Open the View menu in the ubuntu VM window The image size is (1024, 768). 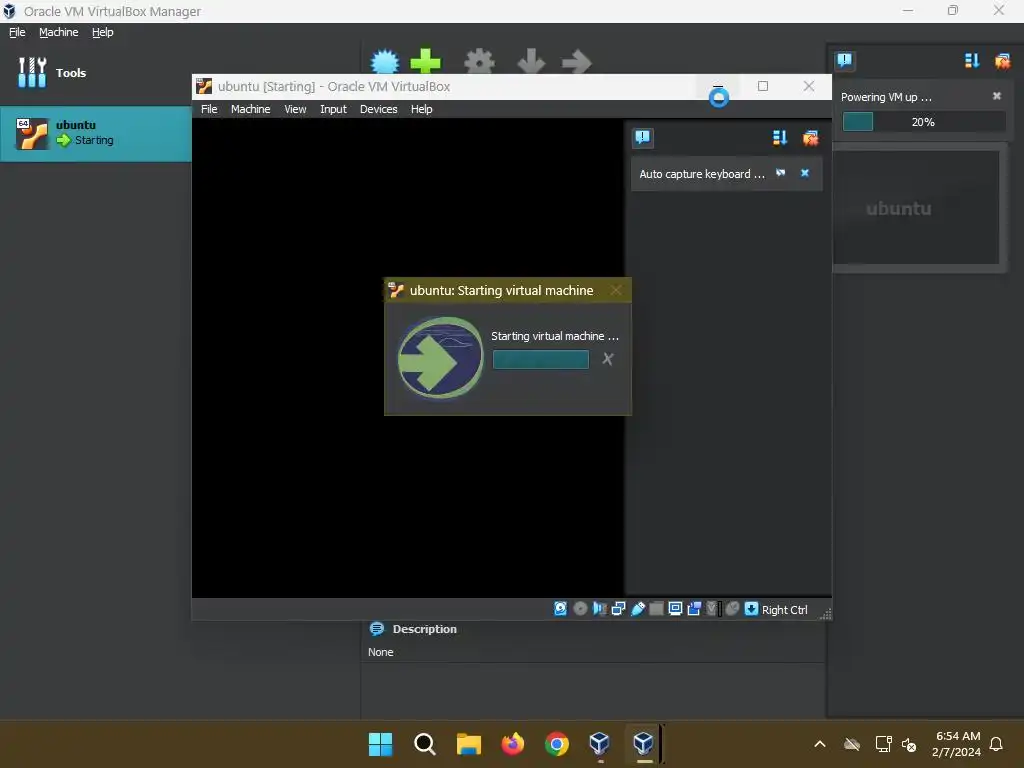[x=295, y=109]
